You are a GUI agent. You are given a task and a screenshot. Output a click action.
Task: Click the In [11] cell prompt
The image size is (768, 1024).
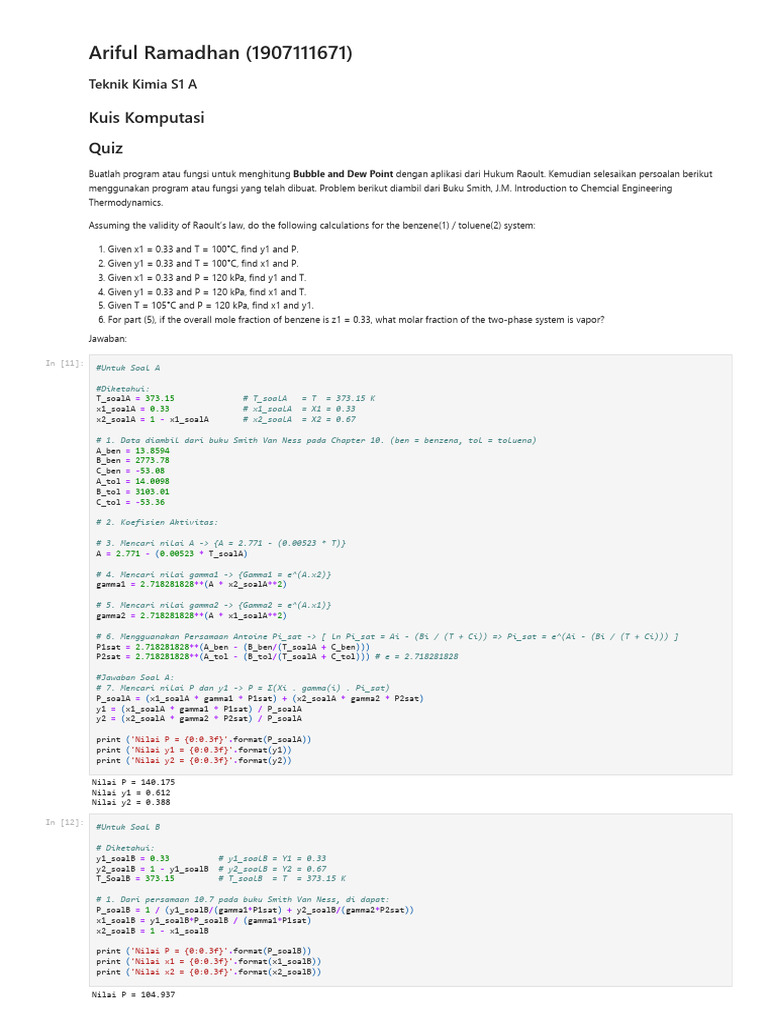tap(64, 363)
